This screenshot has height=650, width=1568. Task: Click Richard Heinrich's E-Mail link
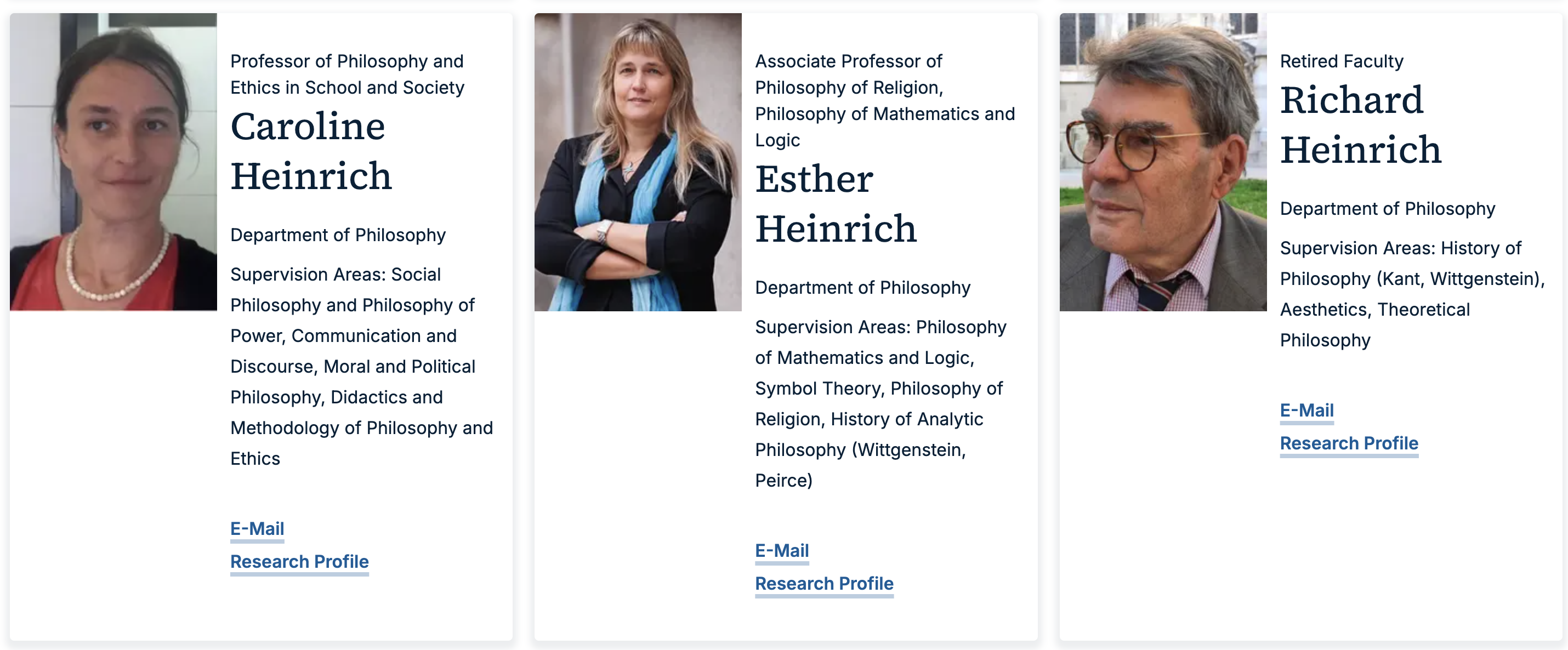coord(1306,410)
